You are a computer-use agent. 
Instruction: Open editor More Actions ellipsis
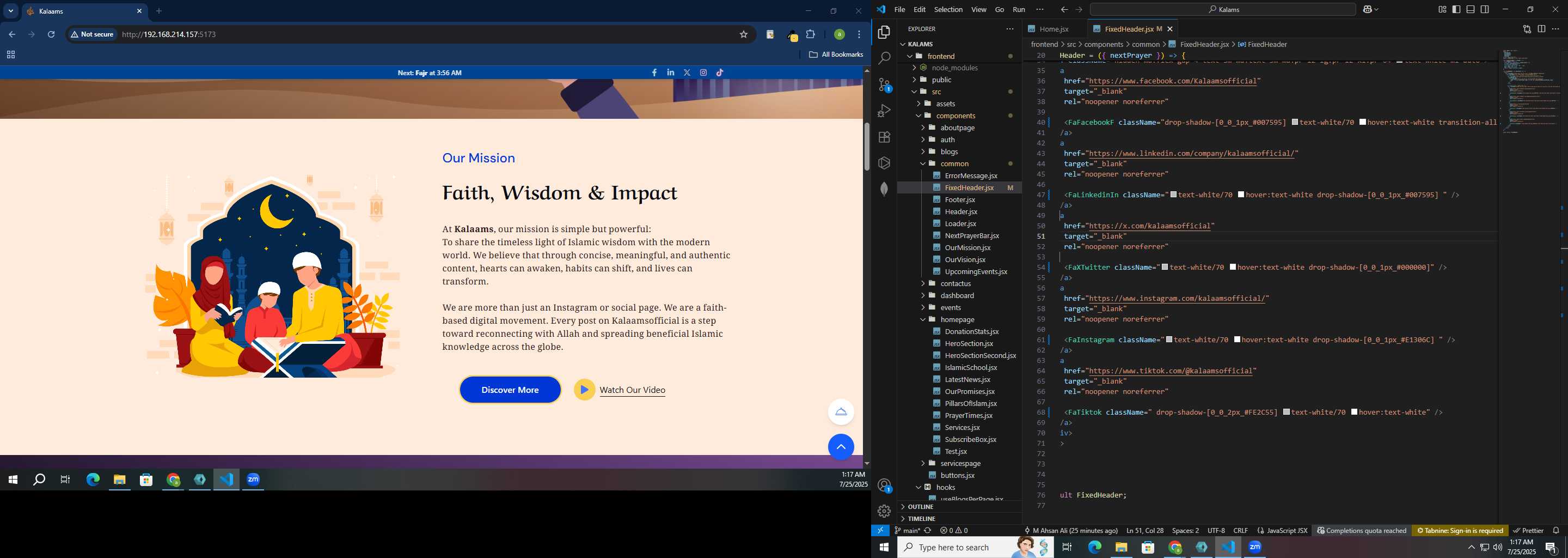(1556, 29)
